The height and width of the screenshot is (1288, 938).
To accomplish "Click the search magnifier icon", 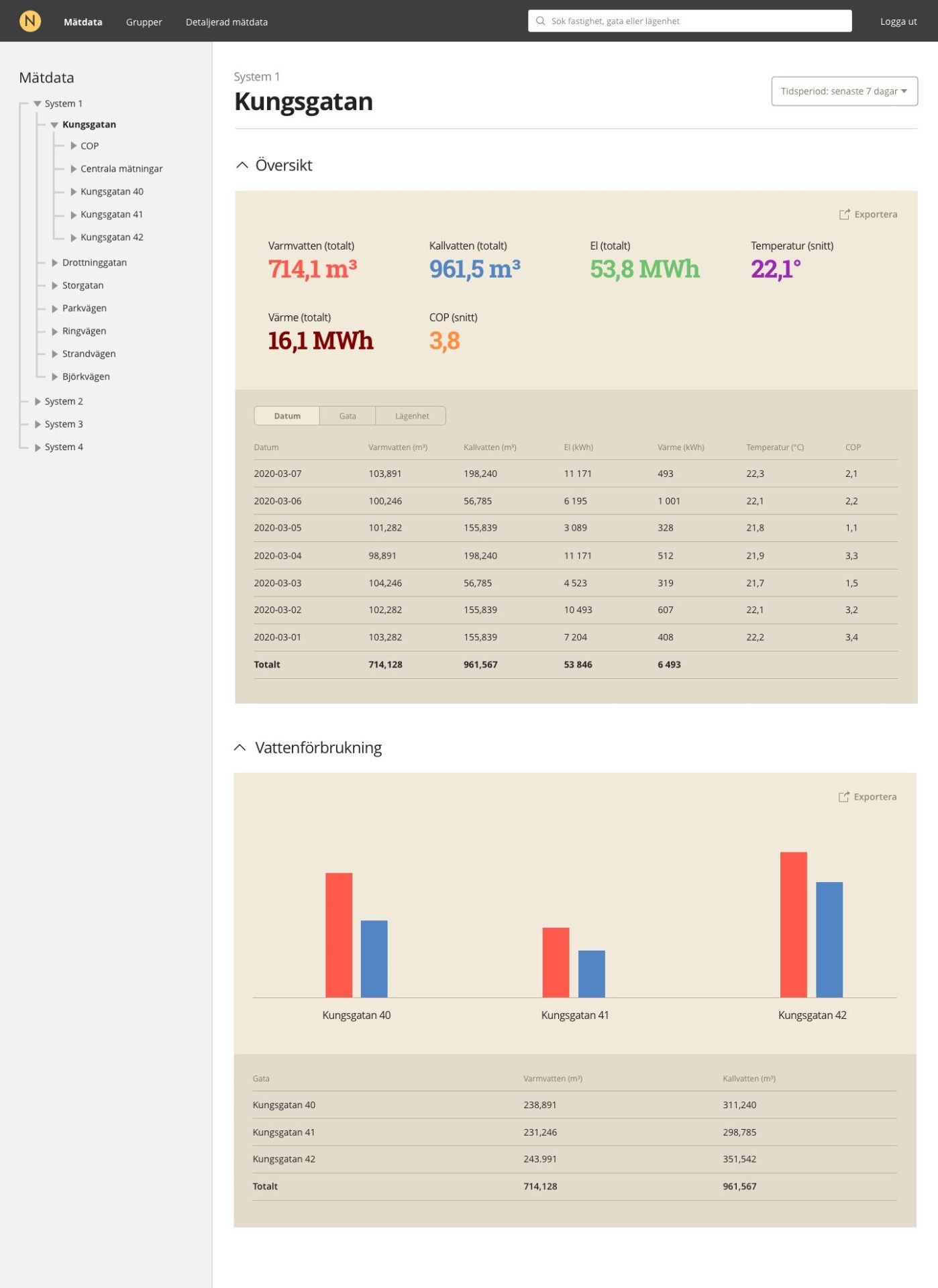I will pyautogui.click(x=540, y=21).
